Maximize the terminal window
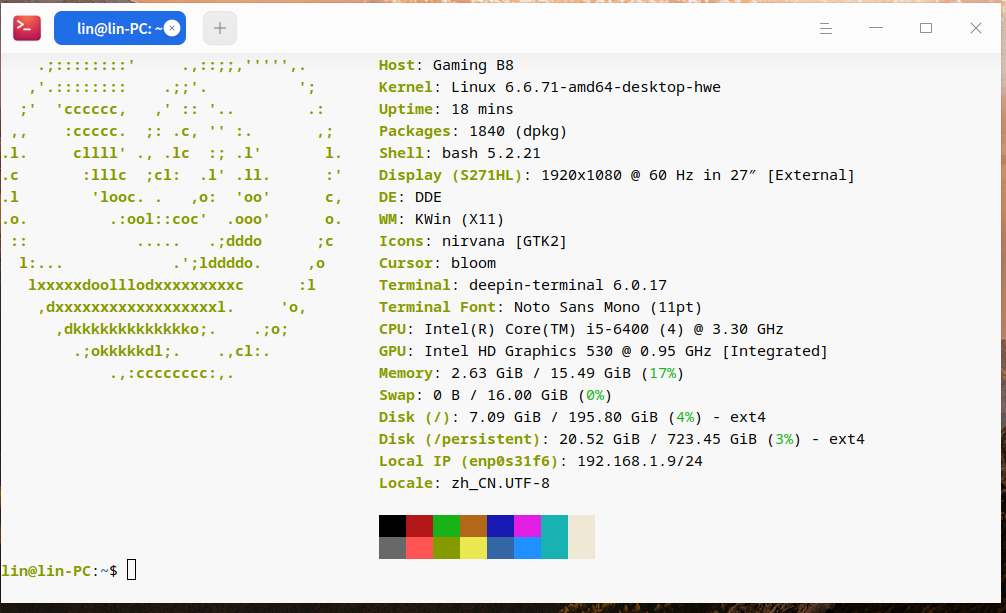The image size is (1006, 613). (926, 28)
